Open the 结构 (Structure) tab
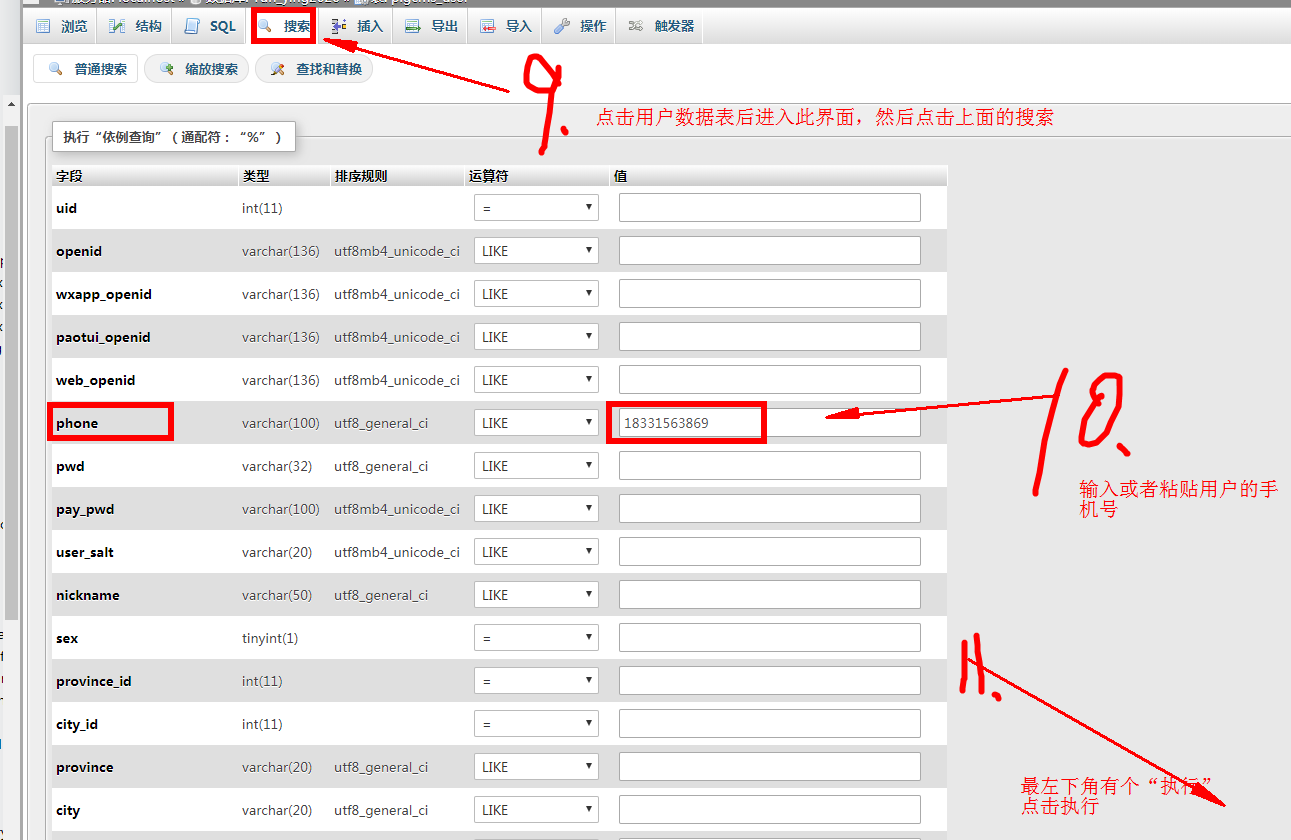The width and height of the screenshot is (1291, 840). (x=135, y=26)
